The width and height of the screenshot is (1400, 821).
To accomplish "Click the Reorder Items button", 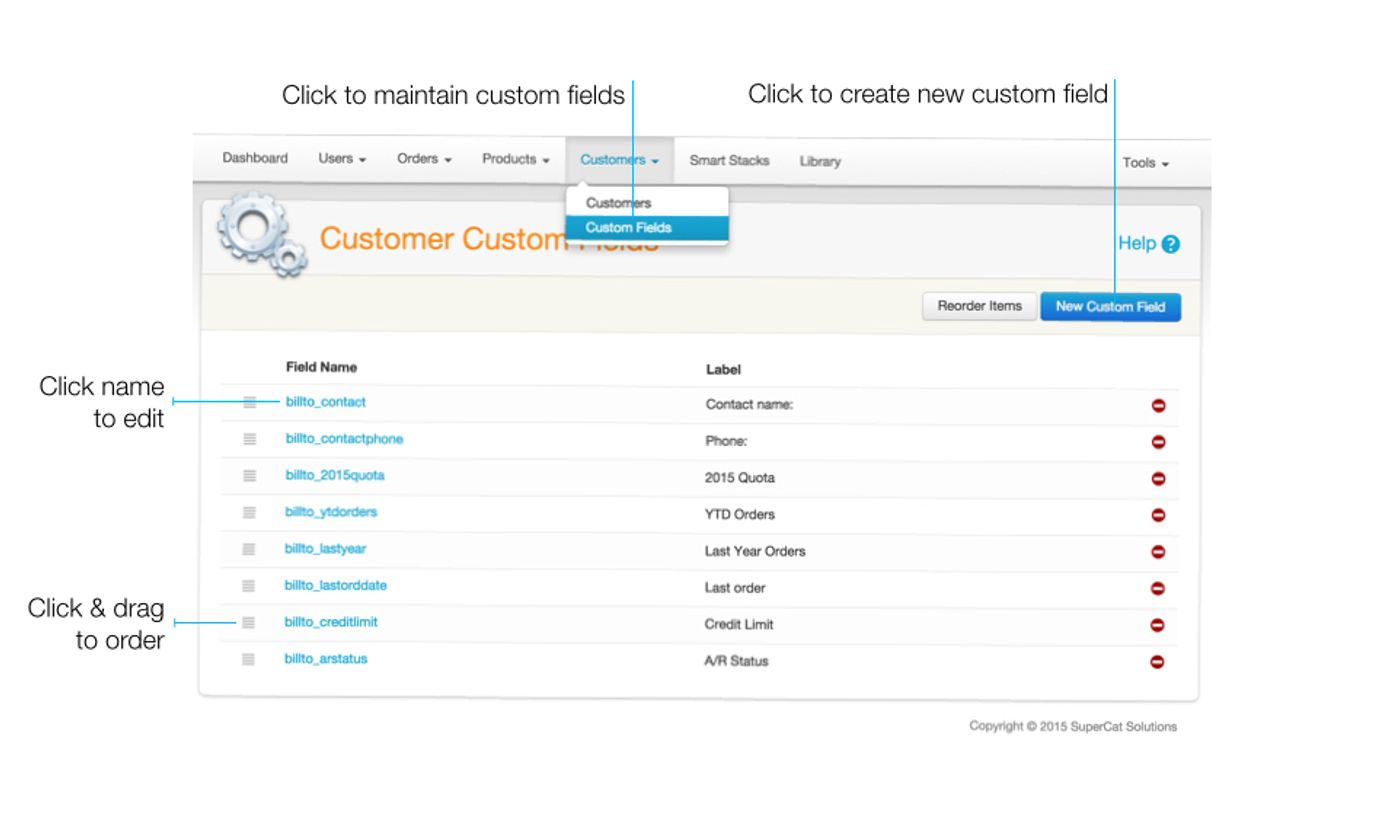I will pyautogui.click(x=979, y=306).
